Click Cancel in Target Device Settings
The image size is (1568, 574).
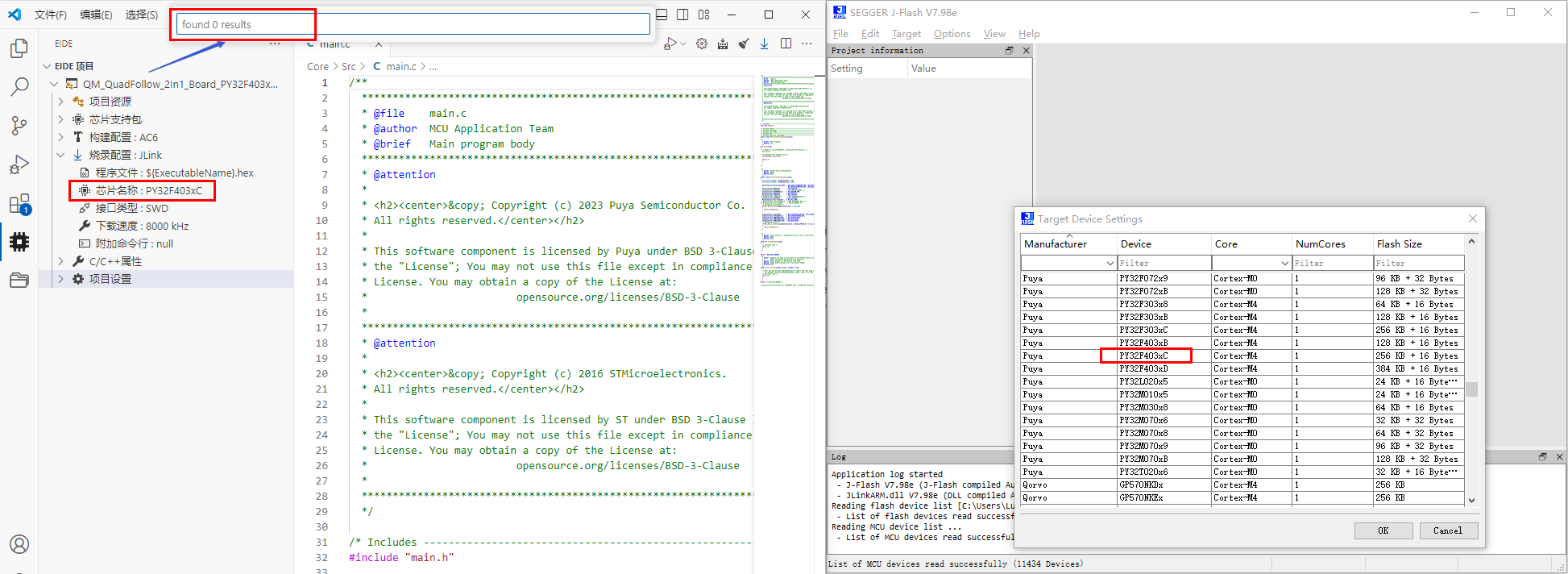click(1447, 530)
